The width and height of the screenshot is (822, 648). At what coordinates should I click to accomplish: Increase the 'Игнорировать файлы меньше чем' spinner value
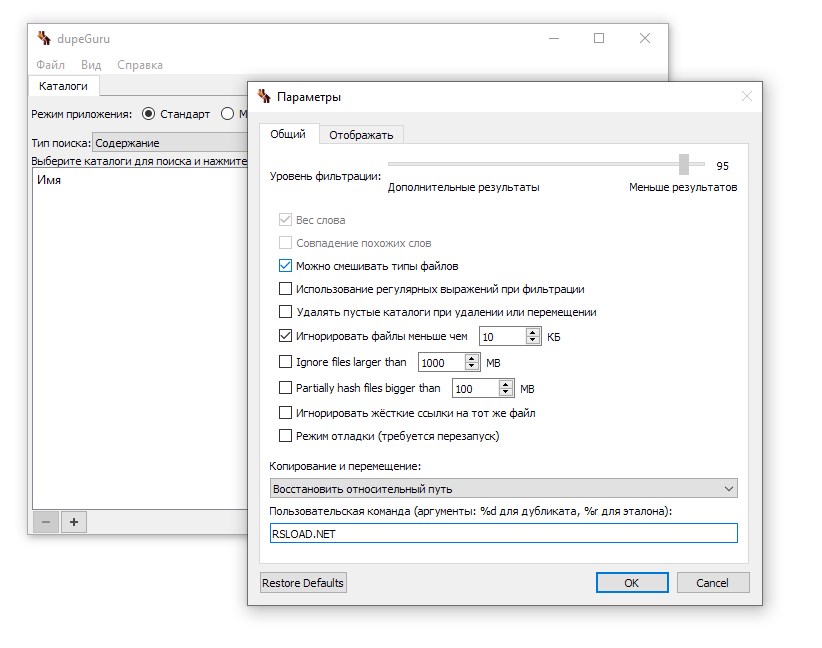[533, 332]
